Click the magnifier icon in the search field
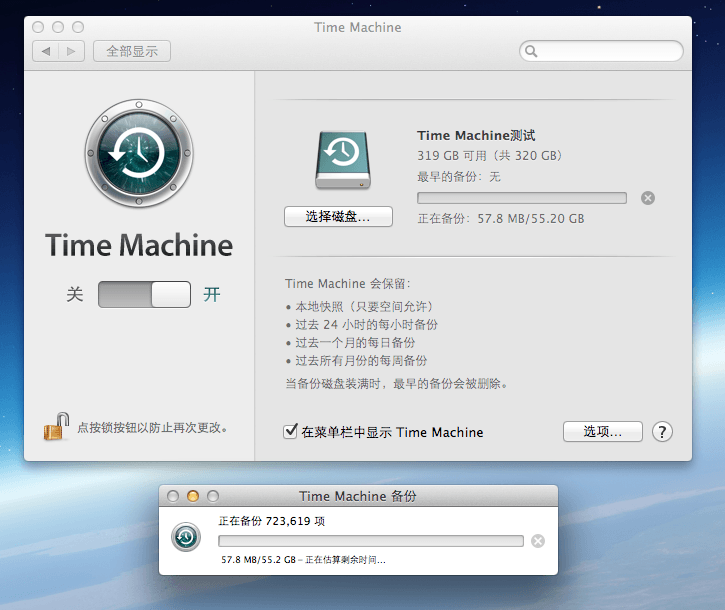The image size is (725, 610). 531,51
